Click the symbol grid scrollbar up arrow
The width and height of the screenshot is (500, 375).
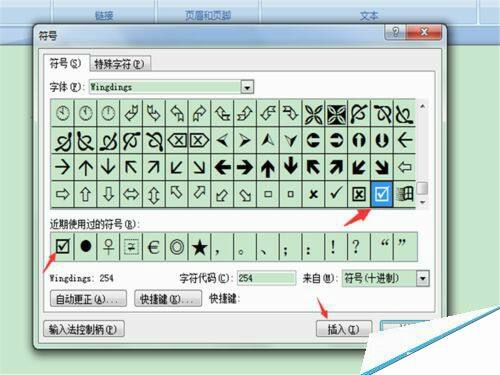point(422,107)
